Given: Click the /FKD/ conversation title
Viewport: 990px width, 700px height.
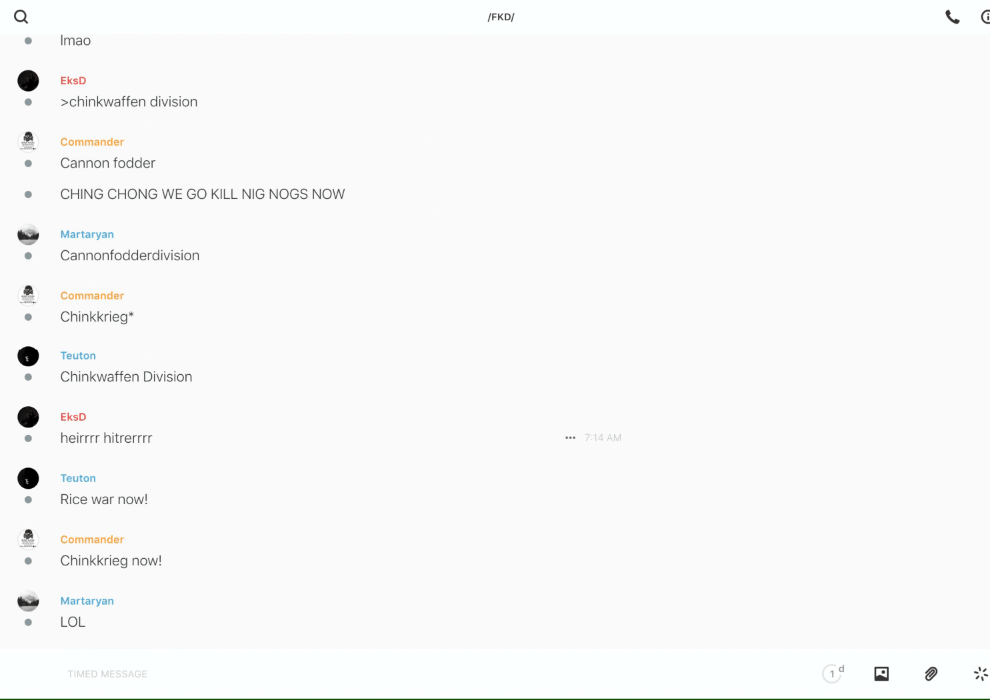Looking at the screenshot, I should (501, 17).
